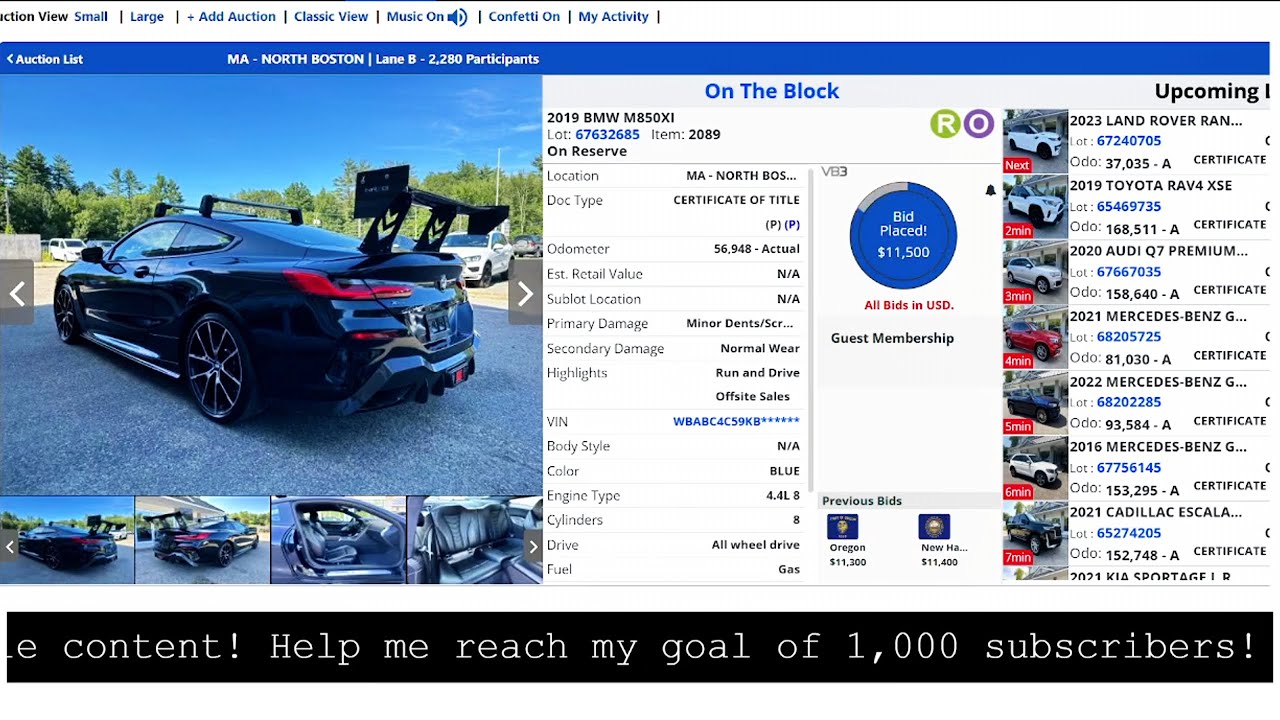Select the 2021 Cadillac Escalade thumbnail
Image resolution: width=1280 pixels, height=720 pixels.
(1035, 534)
